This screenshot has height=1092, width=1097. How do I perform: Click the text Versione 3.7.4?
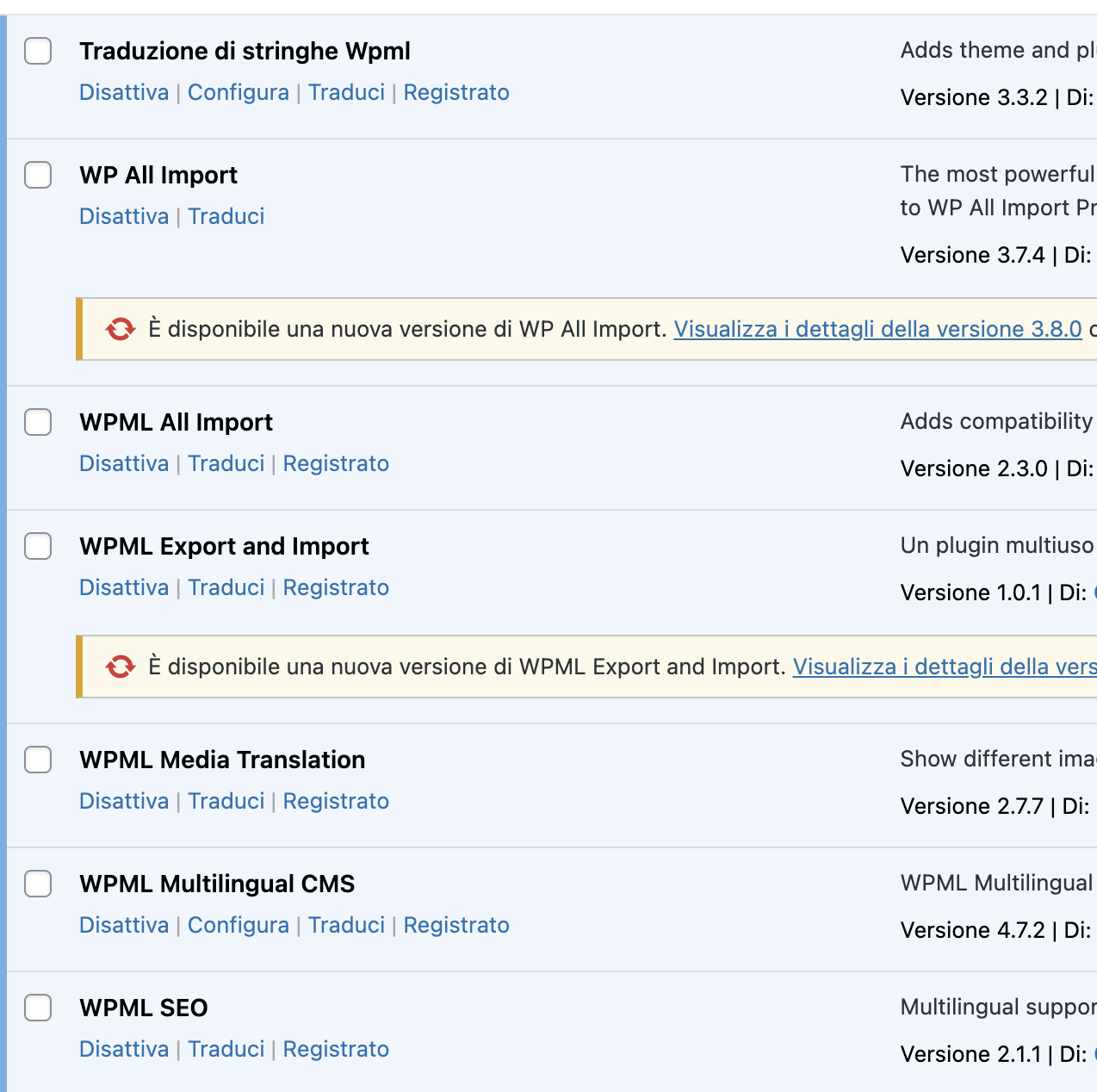(973, 255)
